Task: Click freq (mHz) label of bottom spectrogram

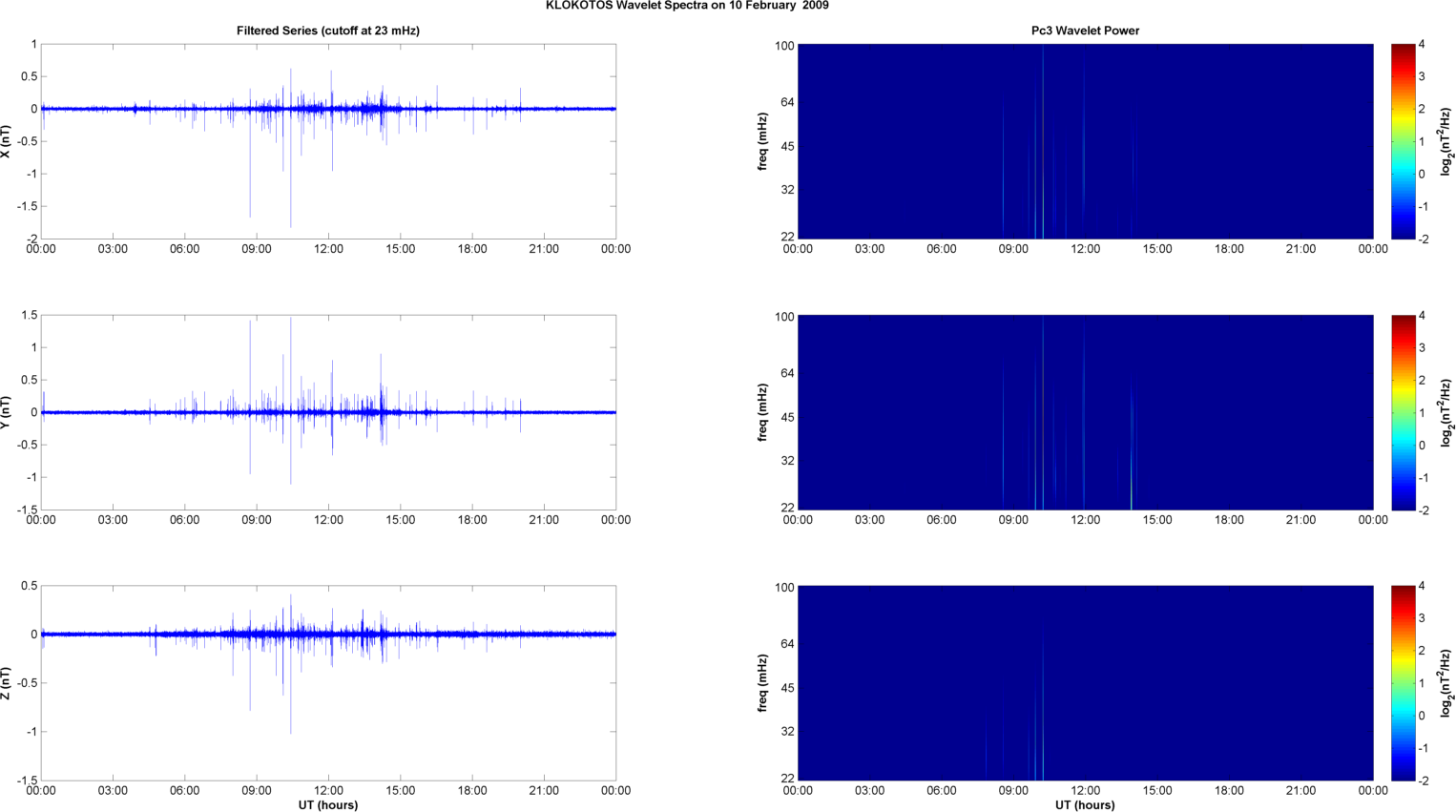Action: pyautogui.click(x=762, y=683)
